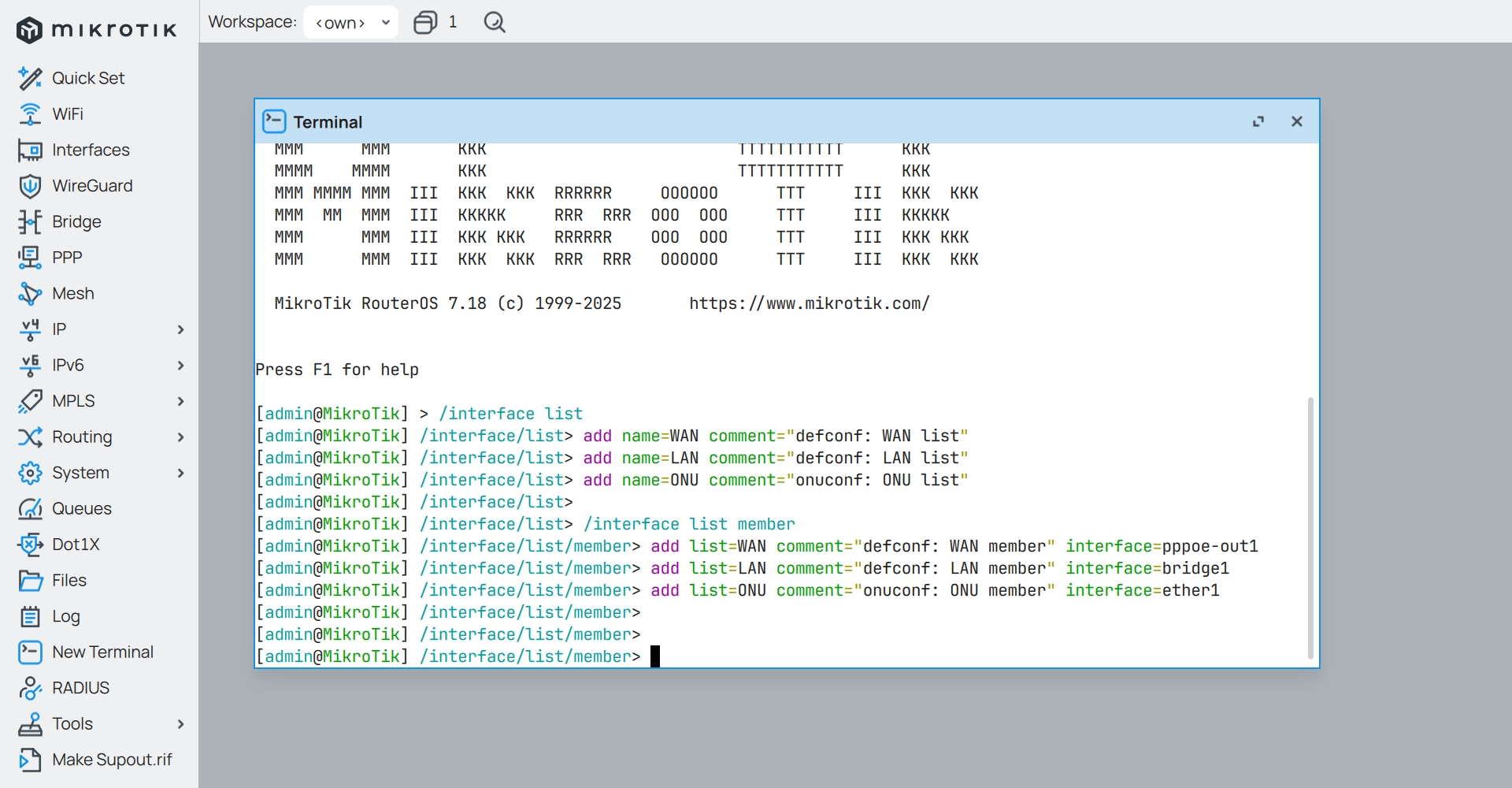The width and height of the screenshot is (1512, 788).
Task: Open New Terminal from sidebar
Action: [102, 652]
